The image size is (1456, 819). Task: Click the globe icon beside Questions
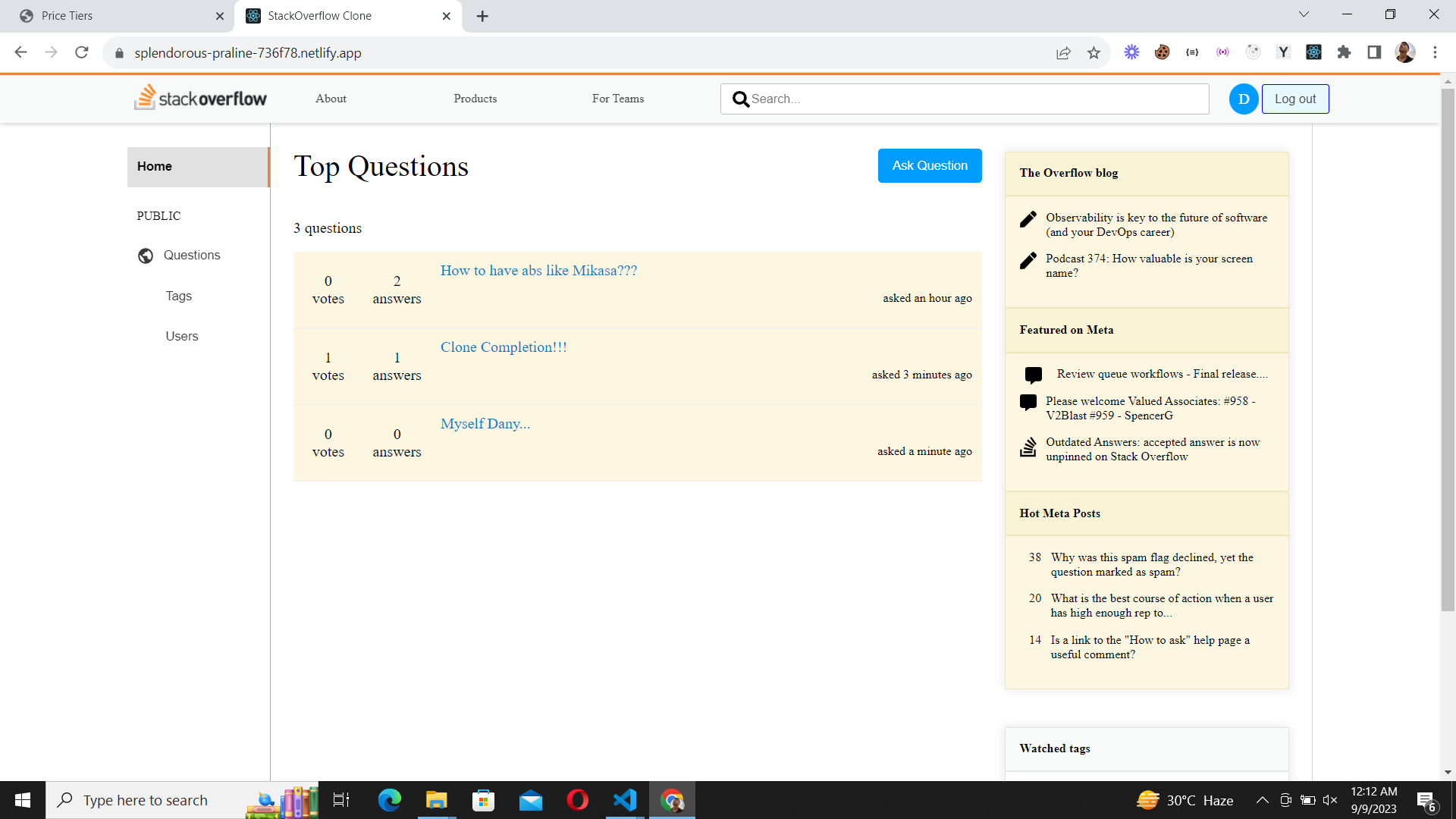click(146, 256)
